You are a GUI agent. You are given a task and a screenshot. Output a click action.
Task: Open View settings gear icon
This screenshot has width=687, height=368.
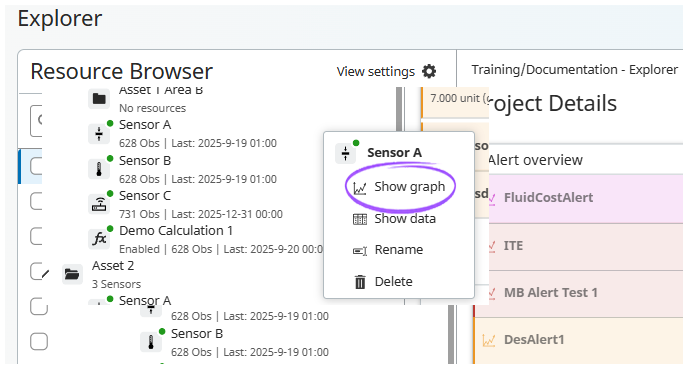(x=429, y=71)
